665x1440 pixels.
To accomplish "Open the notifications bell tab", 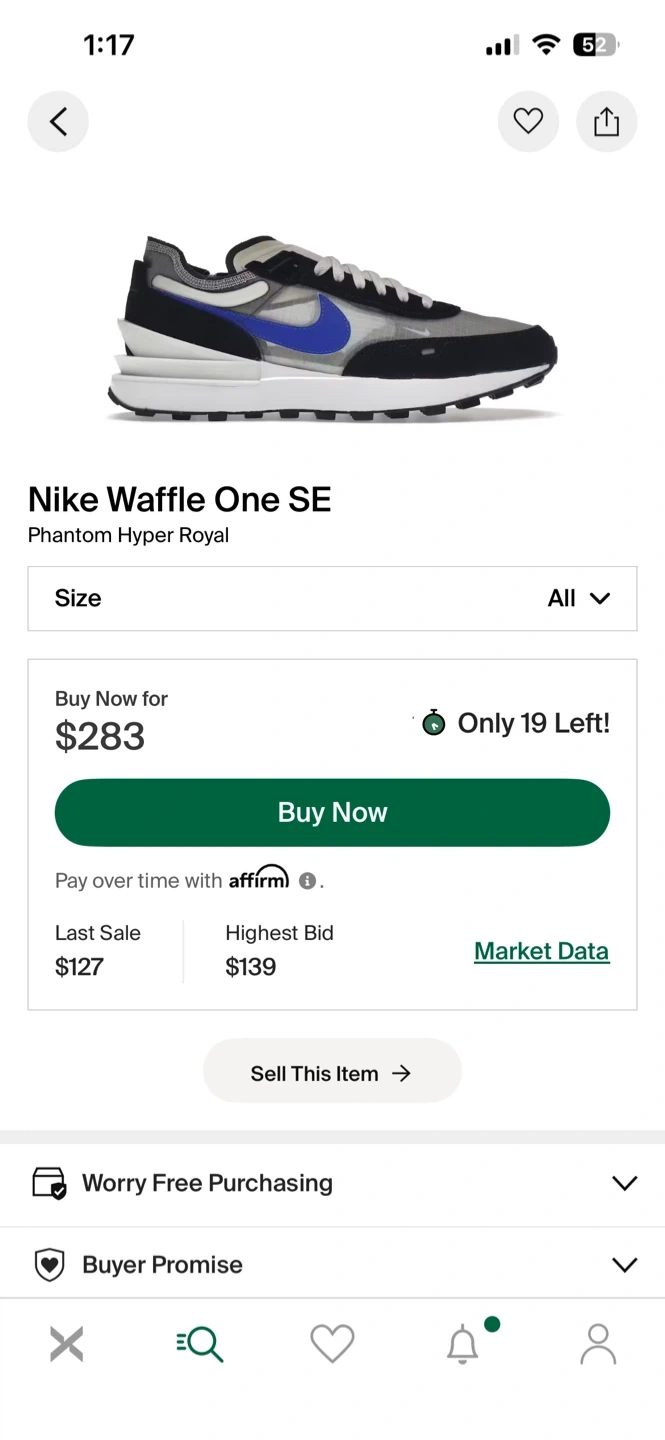I will point(463,1344).
